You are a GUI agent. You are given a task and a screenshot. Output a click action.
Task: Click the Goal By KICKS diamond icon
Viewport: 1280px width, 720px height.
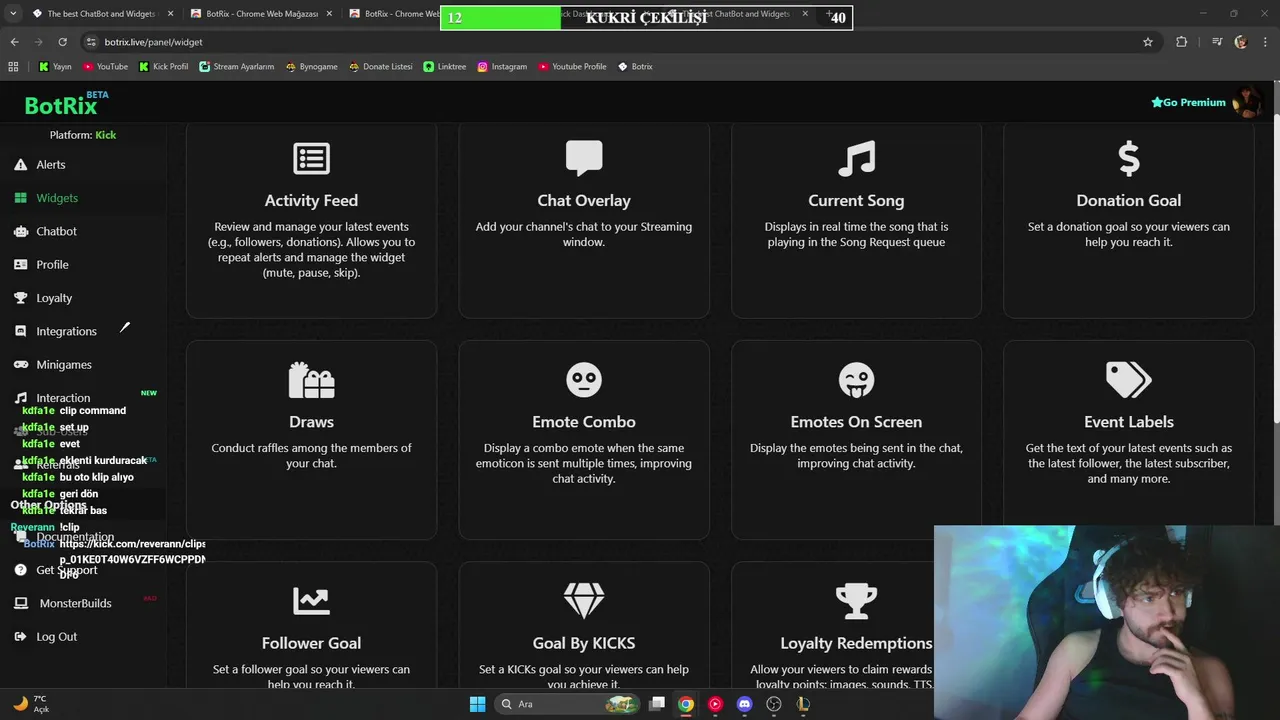pyautogui.click(x=584, y=600)
